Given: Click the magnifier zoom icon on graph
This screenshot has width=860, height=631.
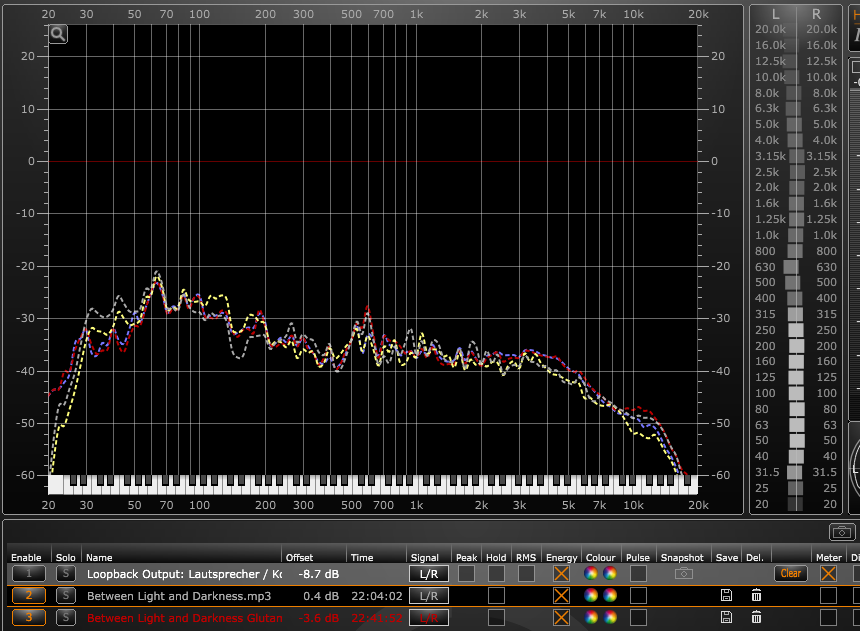Looking at the screenshot, I should [x=58, y=34].
